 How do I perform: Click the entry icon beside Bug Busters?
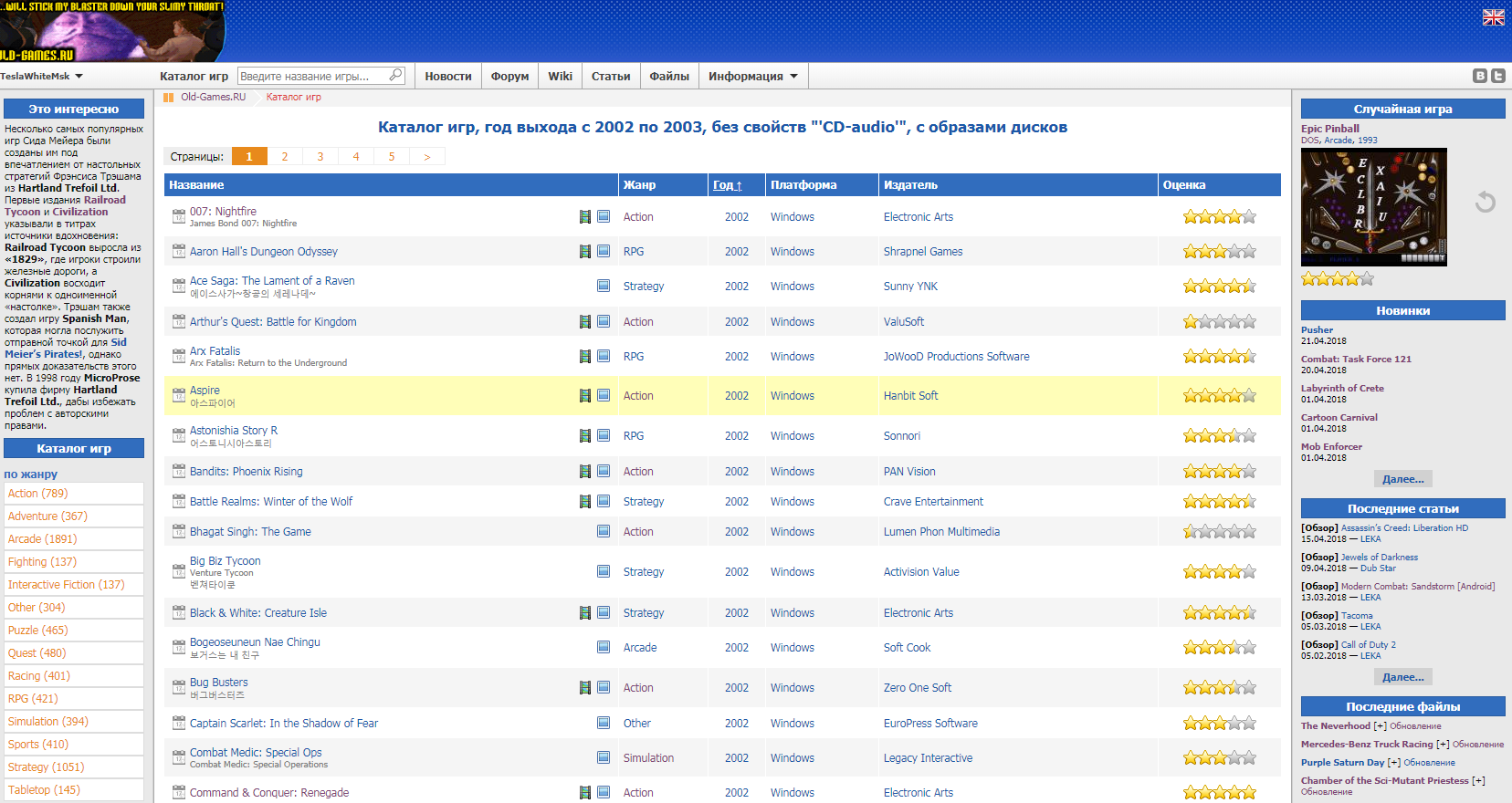click(x=179, y=688)
